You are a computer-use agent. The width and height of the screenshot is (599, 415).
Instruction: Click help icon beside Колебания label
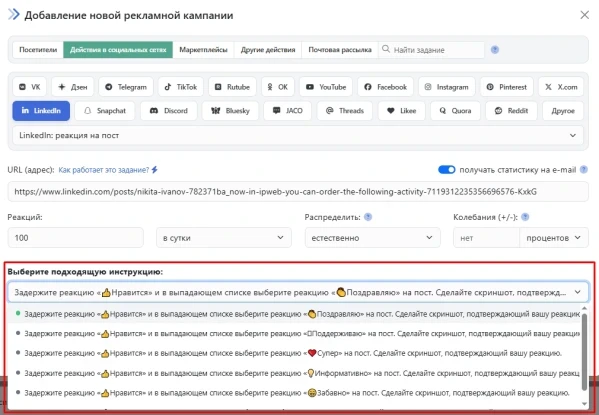pyautogui.click(x=525, y=217)
